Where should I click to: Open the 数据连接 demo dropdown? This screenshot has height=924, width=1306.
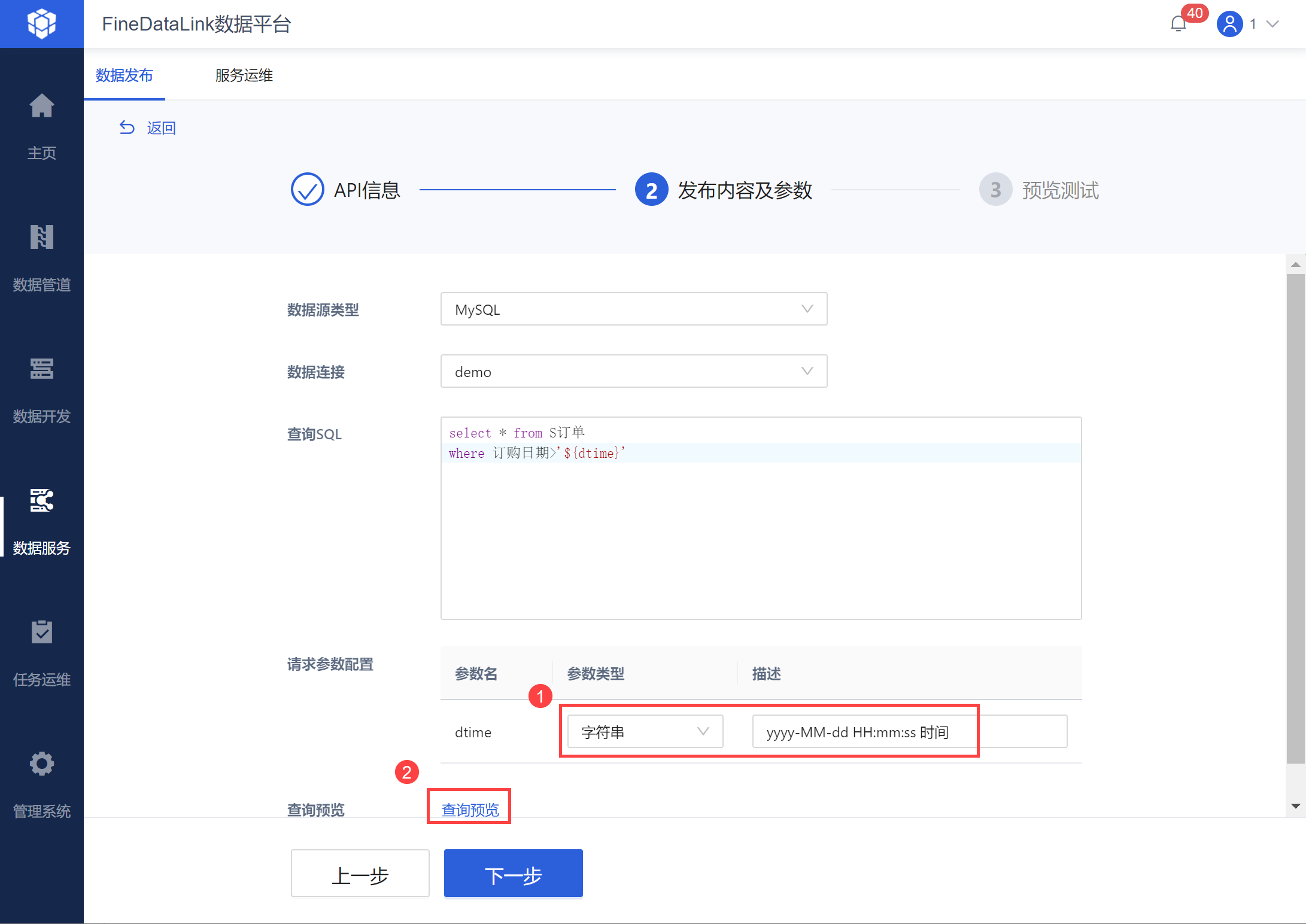tap(633, 371)
